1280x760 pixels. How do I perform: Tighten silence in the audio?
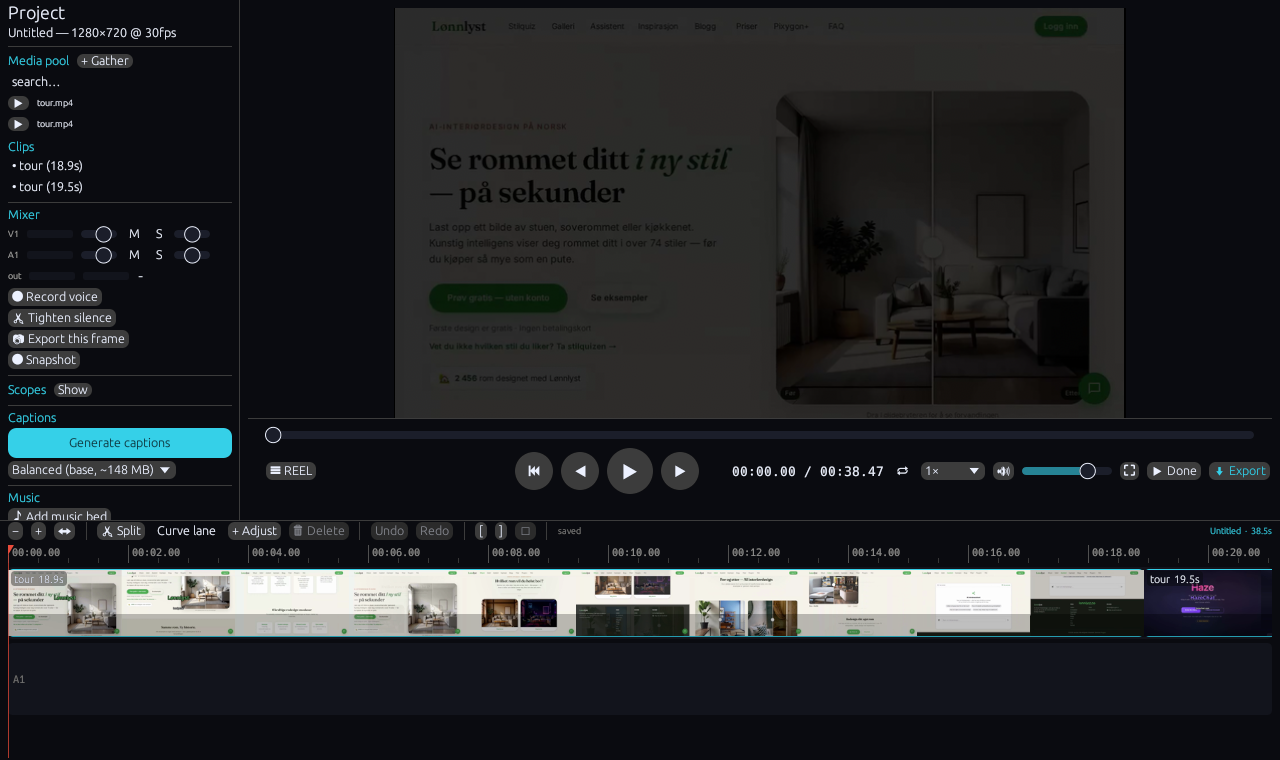(62, 318)
